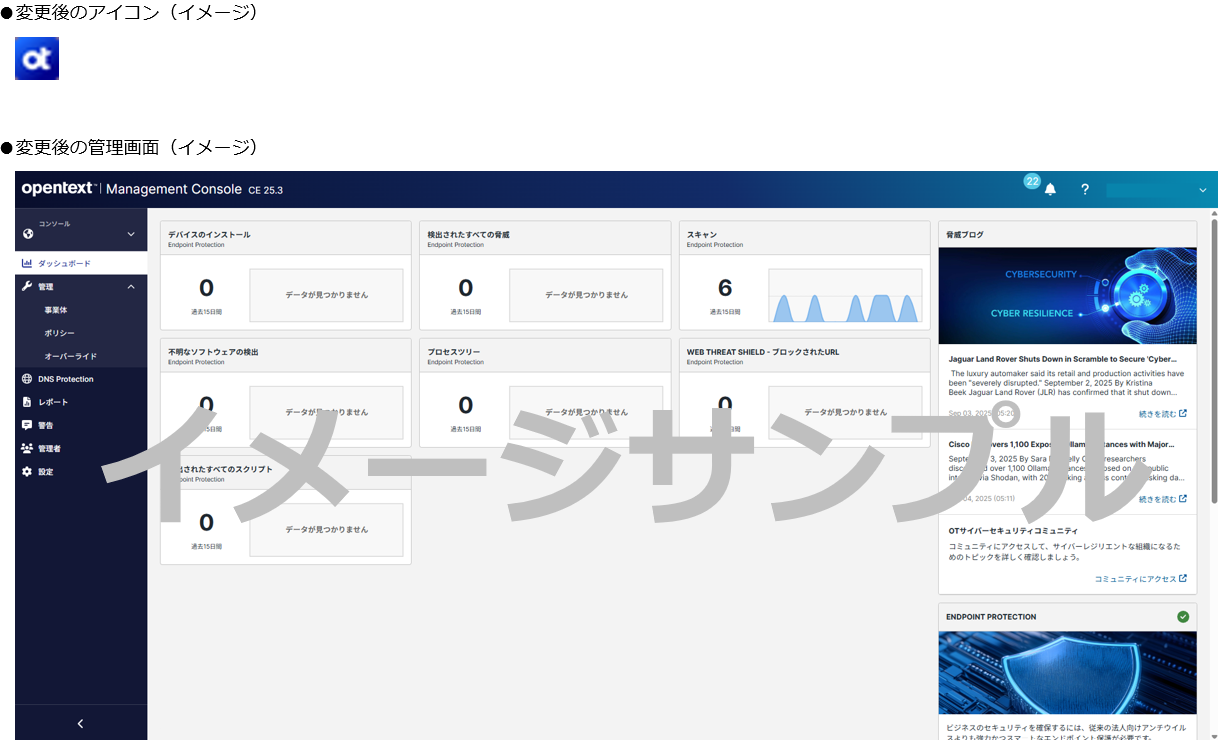Image resolution: width=1222 pixels, height=743 pixels.
Task: Open 設定 via the gear icon
Action: point(27,471)
